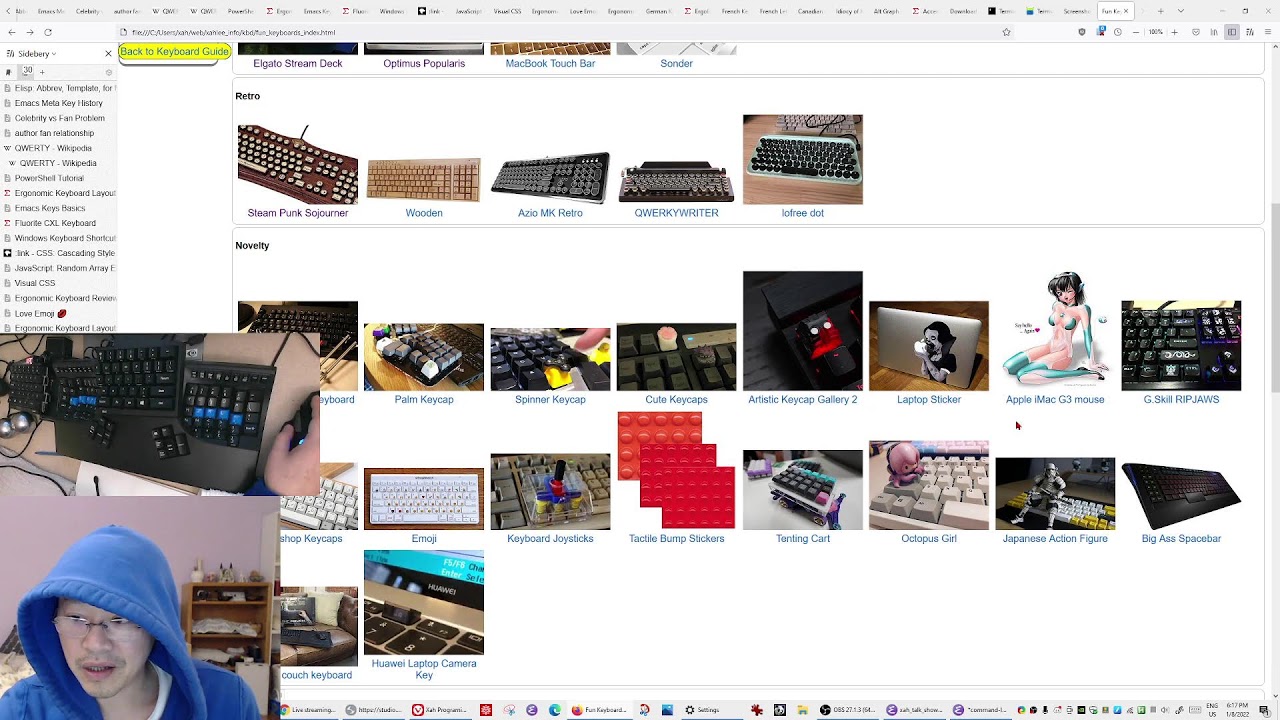Viewport: 1280px width, 720px height.
Task: Close the active Fun Keyboards tab
Action: point(1126,11)
